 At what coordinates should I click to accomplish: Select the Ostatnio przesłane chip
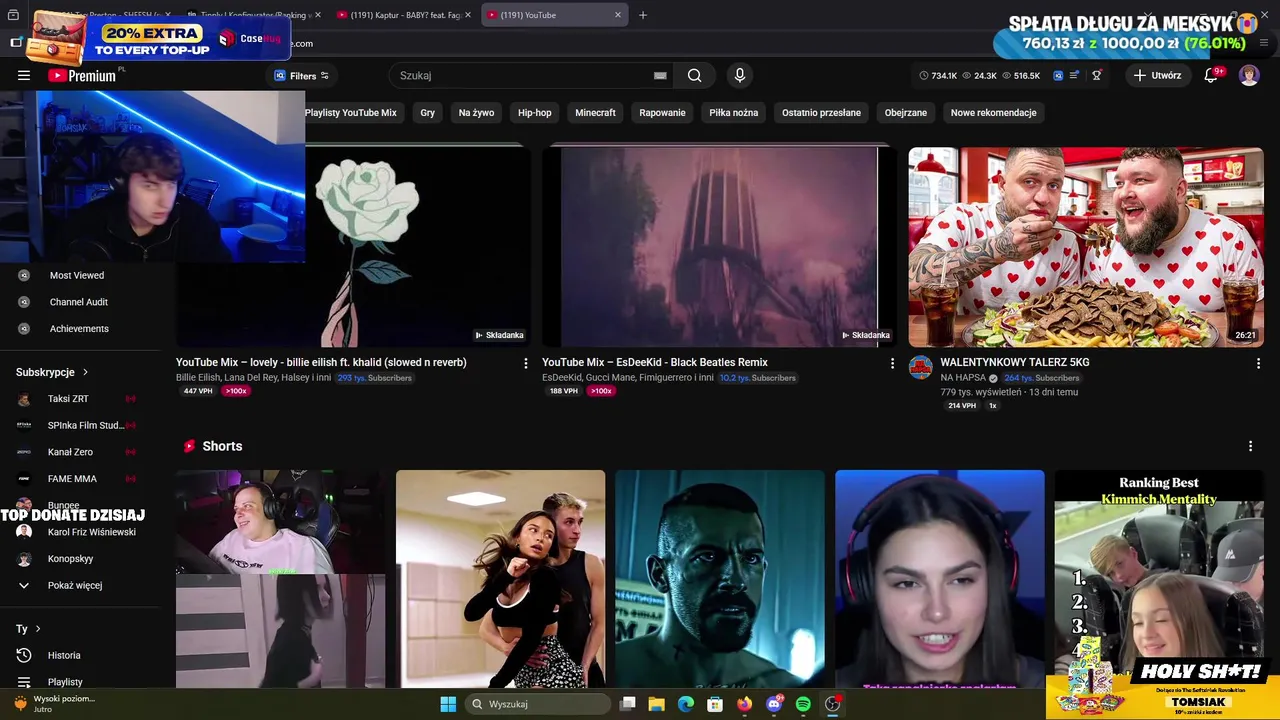821,113
